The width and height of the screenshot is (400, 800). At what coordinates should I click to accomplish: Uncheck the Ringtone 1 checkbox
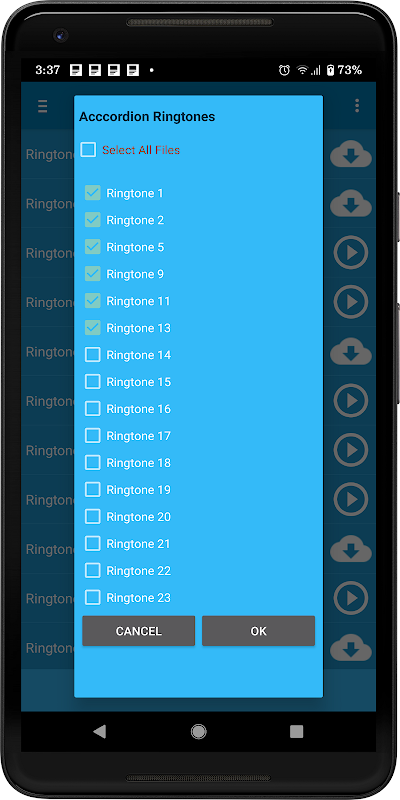[92, 193]
